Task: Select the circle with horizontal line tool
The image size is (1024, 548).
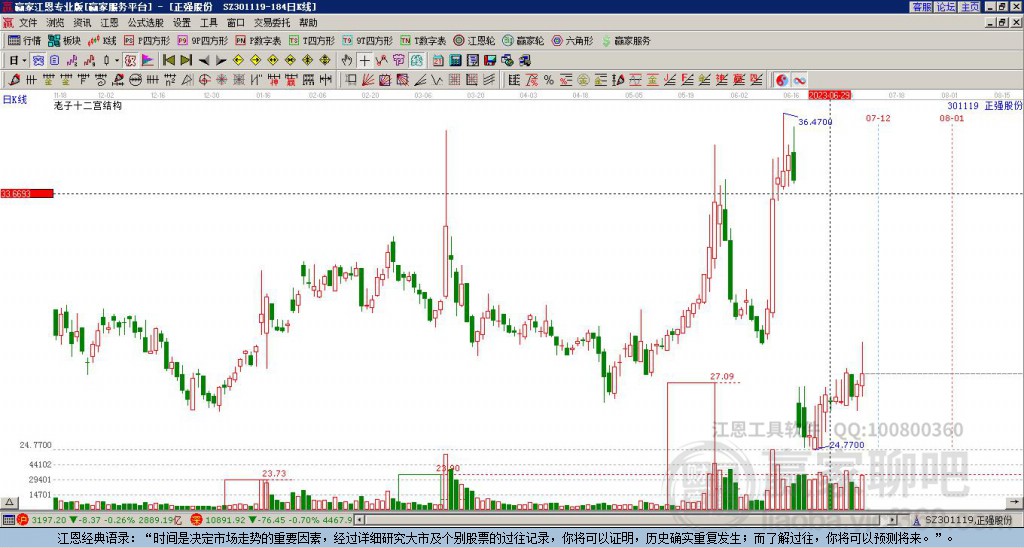Action: pos(135,80)
